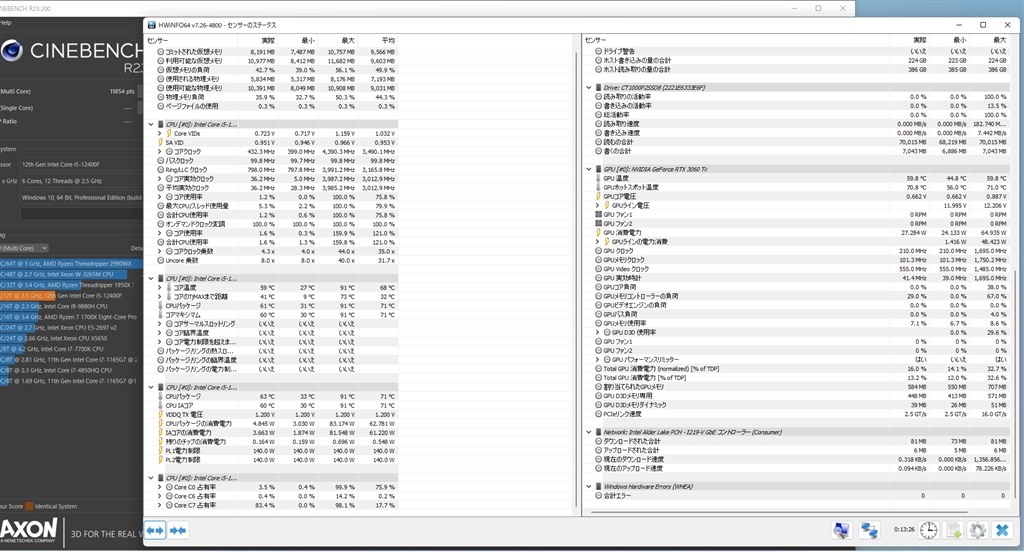Click the chip icon of the Network Intel Alder Lake group

pos(598,432)
